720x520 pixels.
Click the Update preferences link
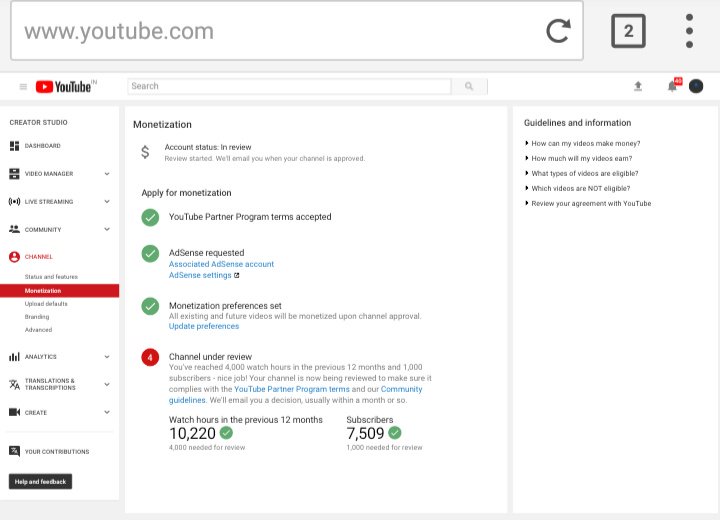[204, 326]
